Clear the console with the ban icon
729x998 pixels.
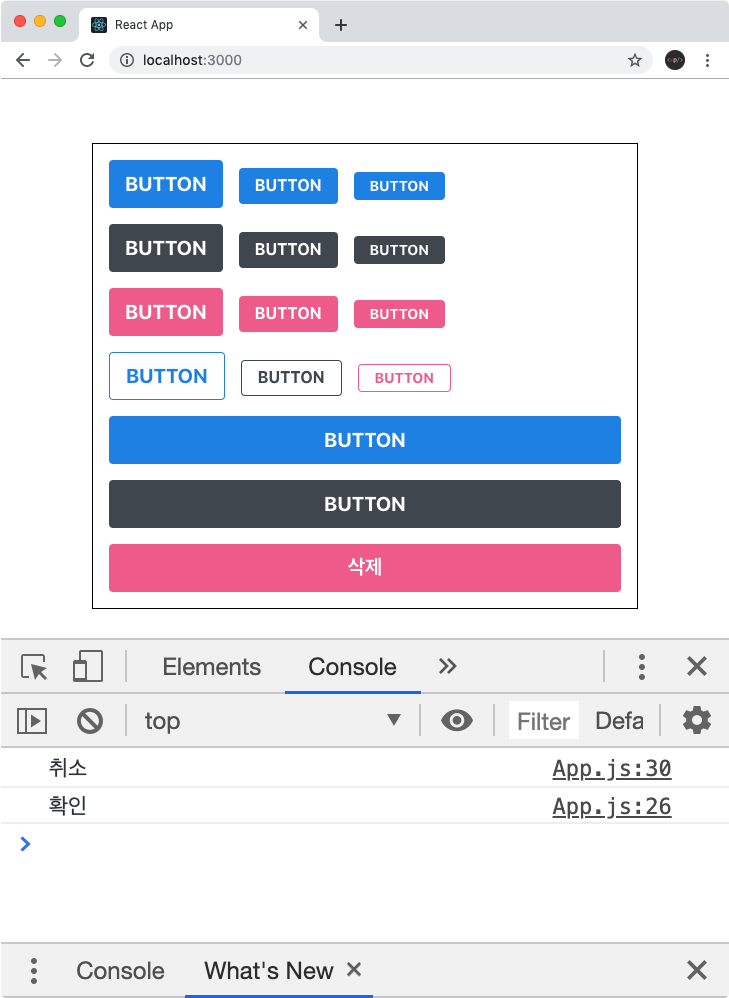pyautogui.click(x=90, y=721)
